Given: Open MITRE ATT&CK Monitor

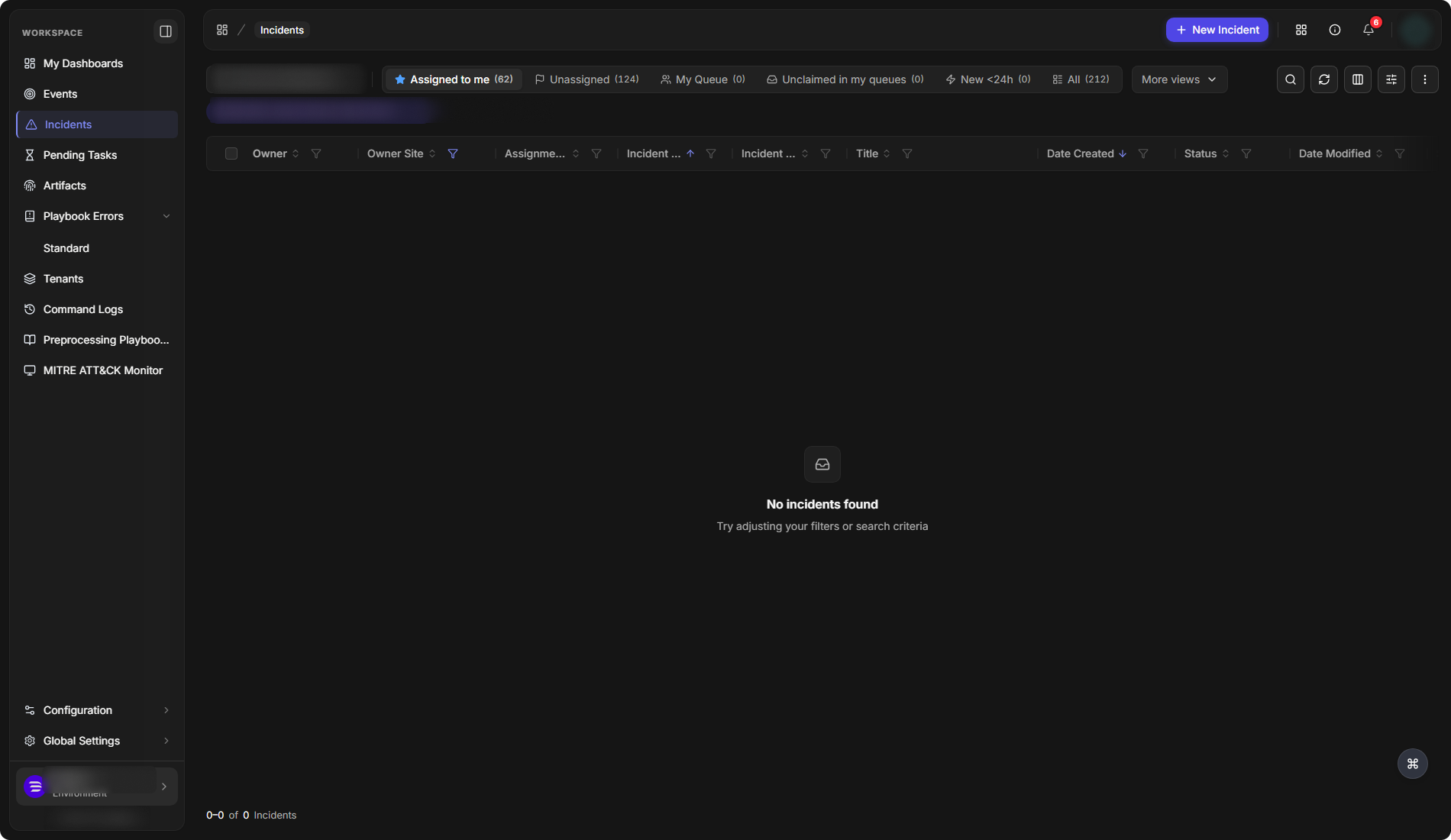Looking at the screenshot, I should point(97,370).
